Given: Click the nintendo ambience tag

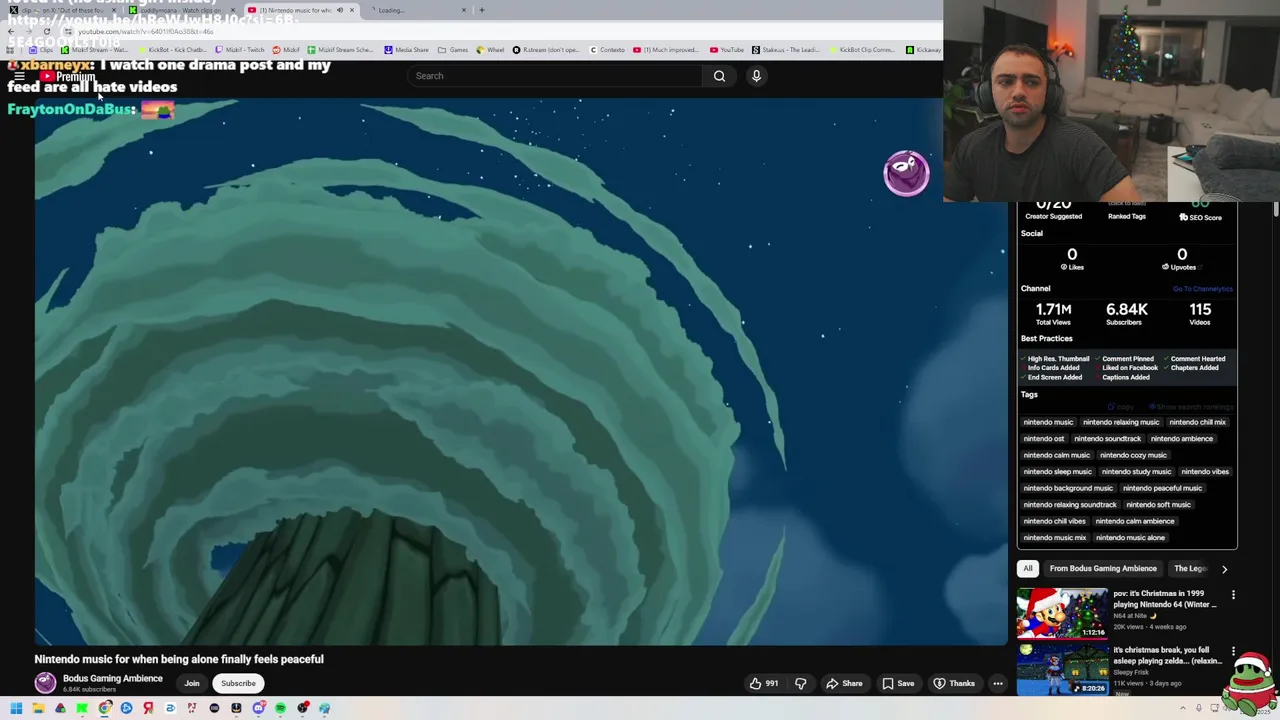Looking at the screenshot, I should [x=1181, y=439].
